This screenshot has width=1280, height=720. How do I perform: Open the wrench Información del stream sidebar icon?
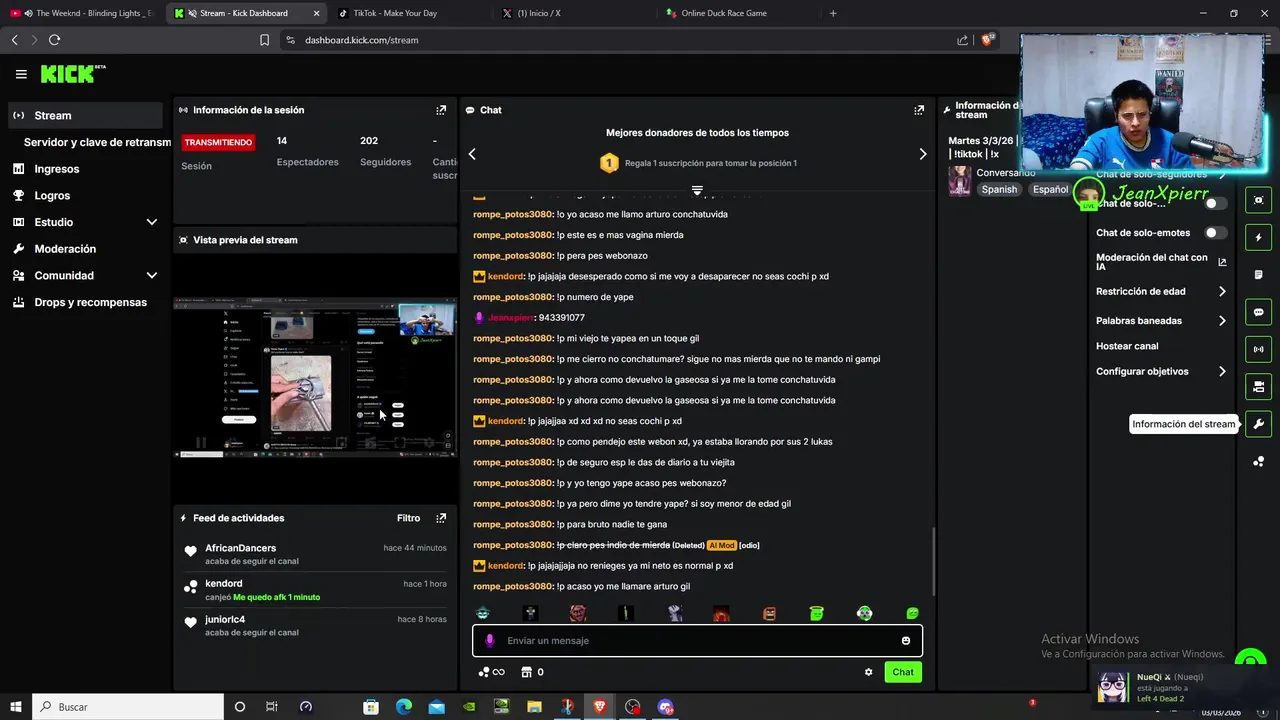click(x=1258, y=424)
